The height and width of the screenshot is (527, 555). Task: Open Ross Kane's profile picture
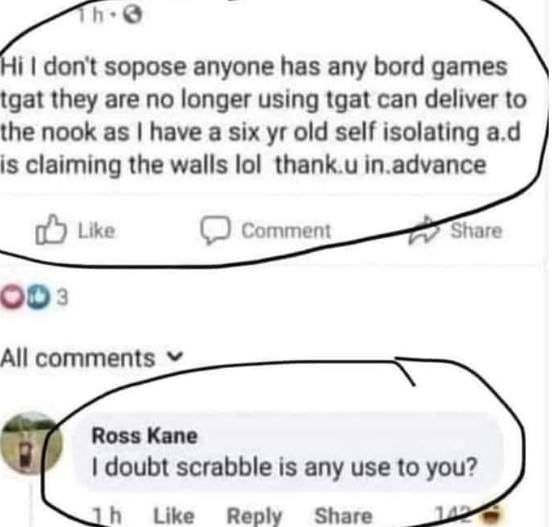[31, 443]
